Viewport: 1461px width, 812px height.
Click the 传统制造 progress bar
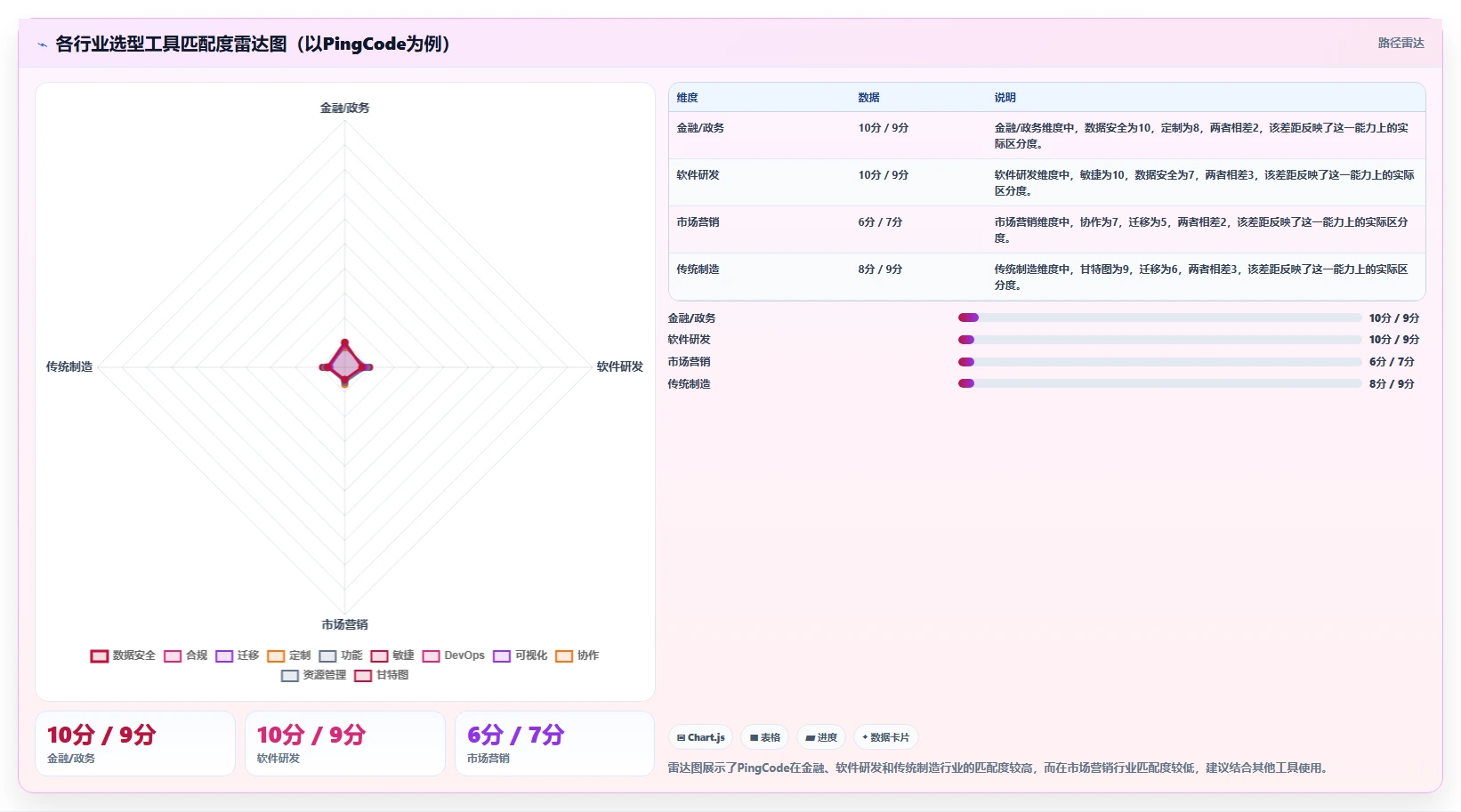[1159, 383]
